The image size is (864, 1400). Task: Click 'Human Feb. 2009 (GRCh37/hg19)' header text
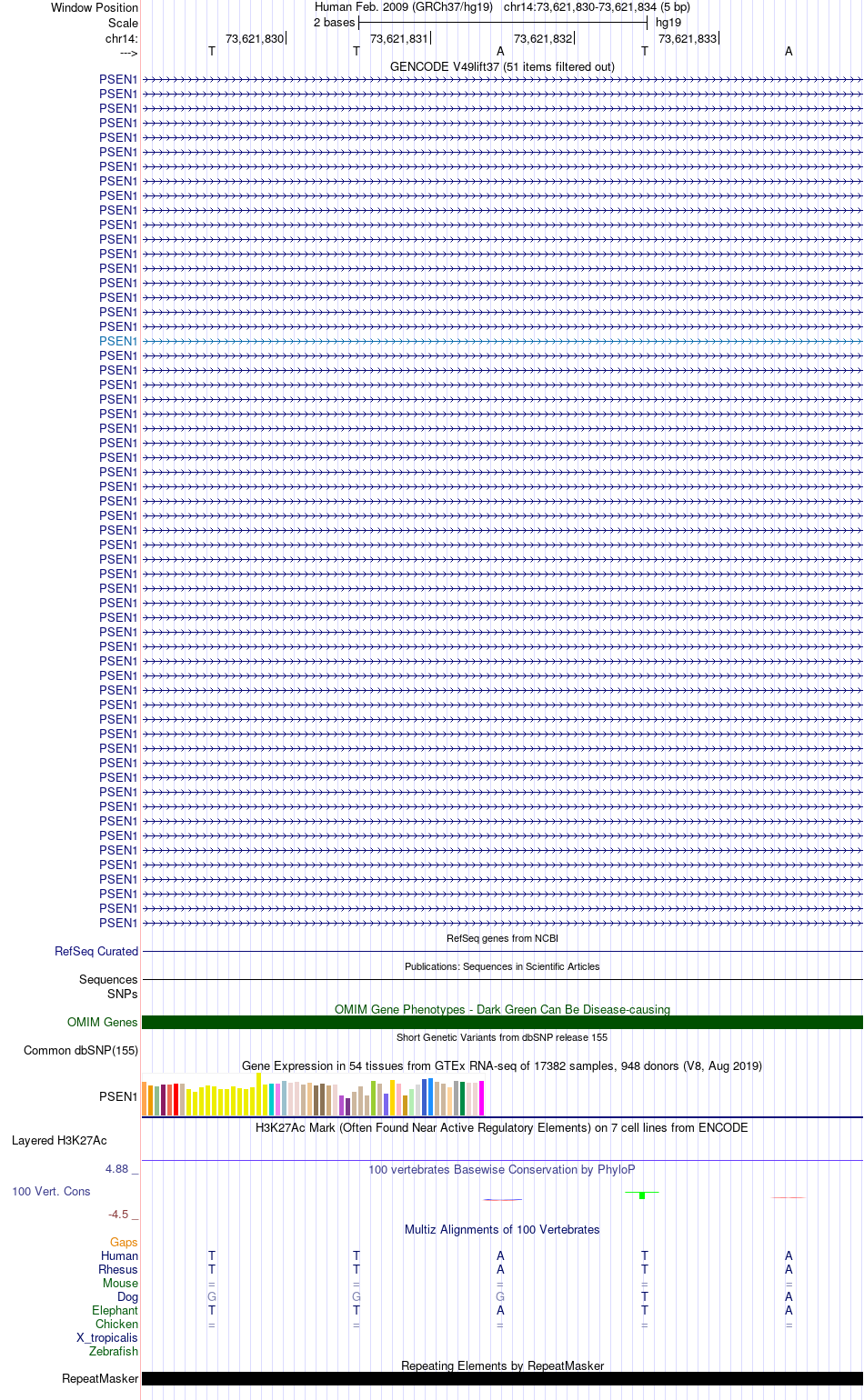[404, 6]
